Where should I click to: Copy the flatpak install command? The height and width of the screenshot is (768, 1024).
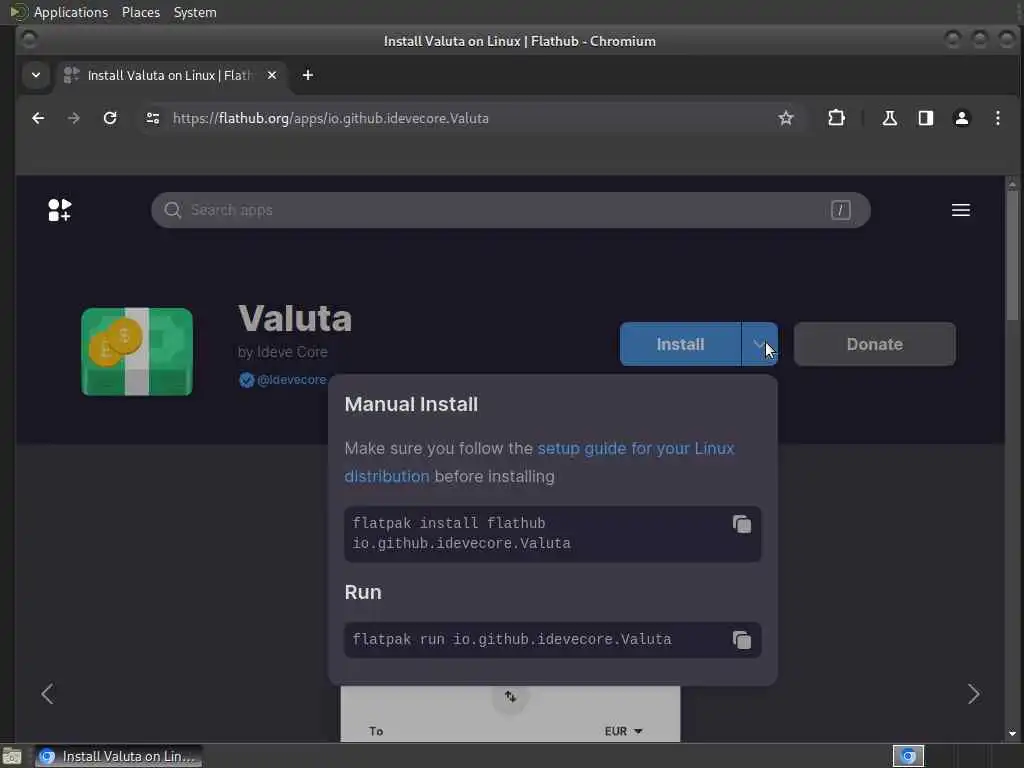742,524
